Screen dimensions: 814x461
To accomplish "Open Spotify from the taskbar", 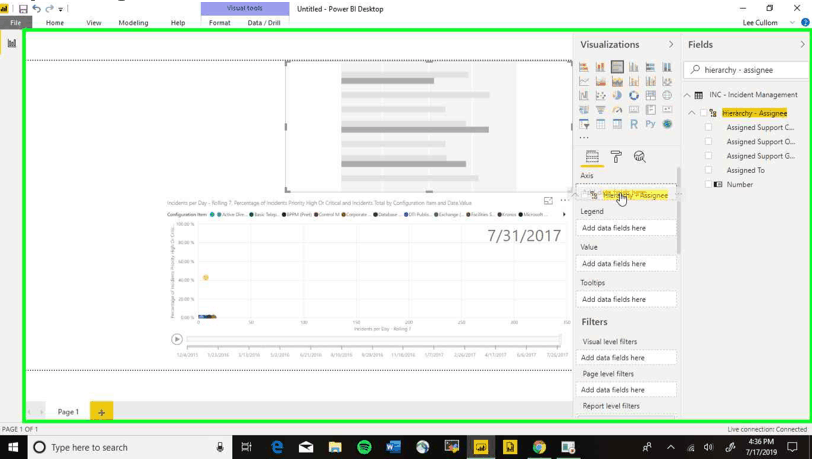I will click(x=364, y=448).
